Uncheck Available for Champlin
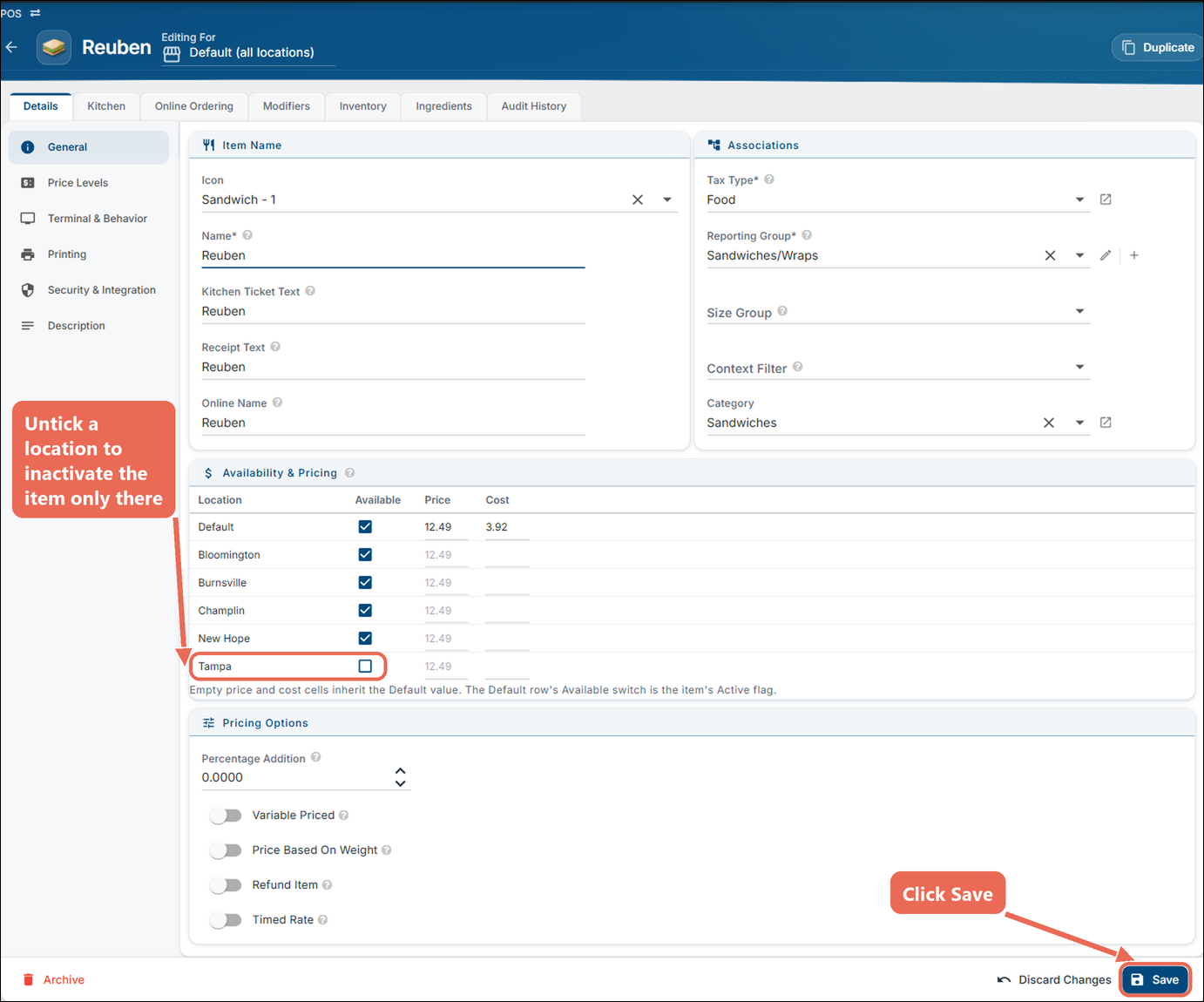Viewport: 1204px width, 1002px height. tap(365, 611)
